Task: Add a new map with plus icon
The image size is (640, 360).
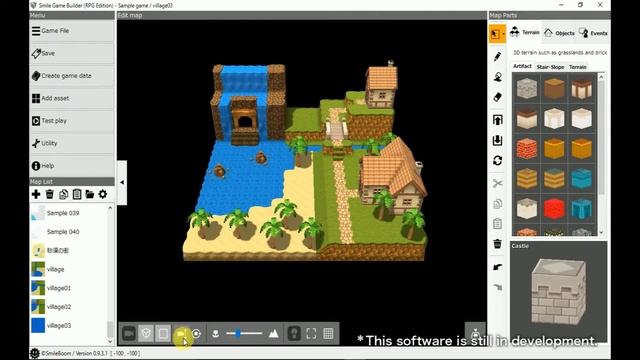Action: click(x=36, y=194)
